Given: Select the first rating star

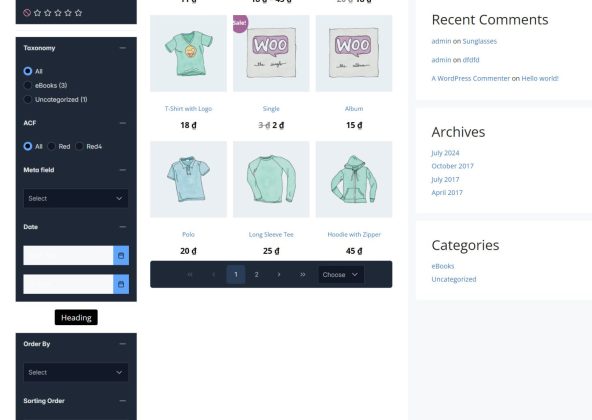Looking at the screenshot, I should [x=37, y=13].
